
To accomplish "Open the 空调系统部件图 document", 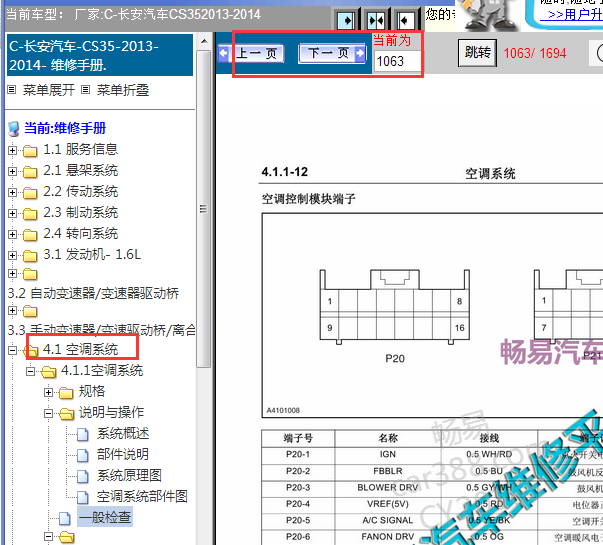I will click(142, 497).
